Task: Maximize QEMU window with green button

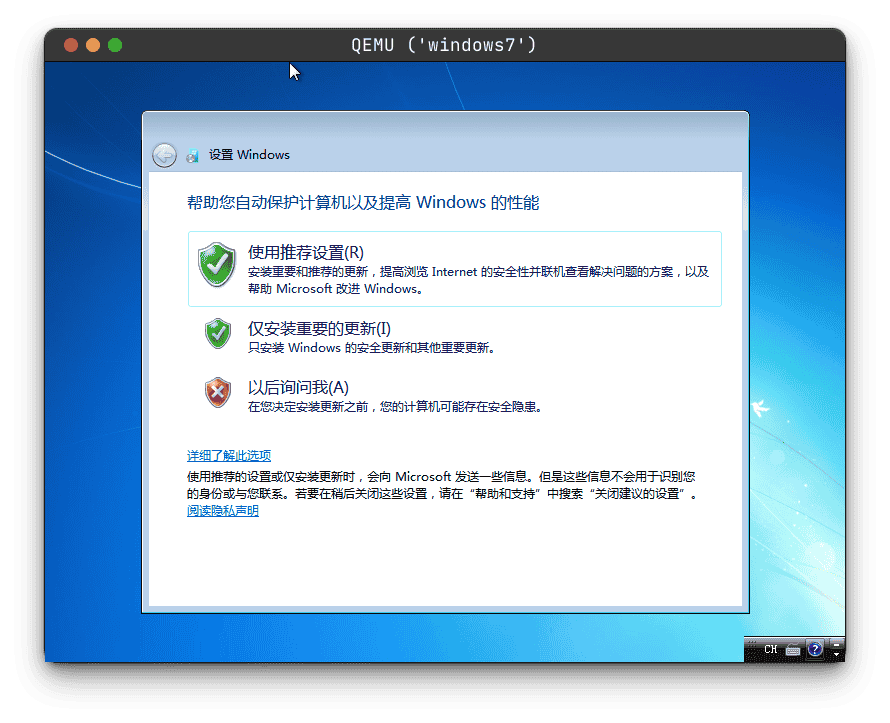Action: 115,45
